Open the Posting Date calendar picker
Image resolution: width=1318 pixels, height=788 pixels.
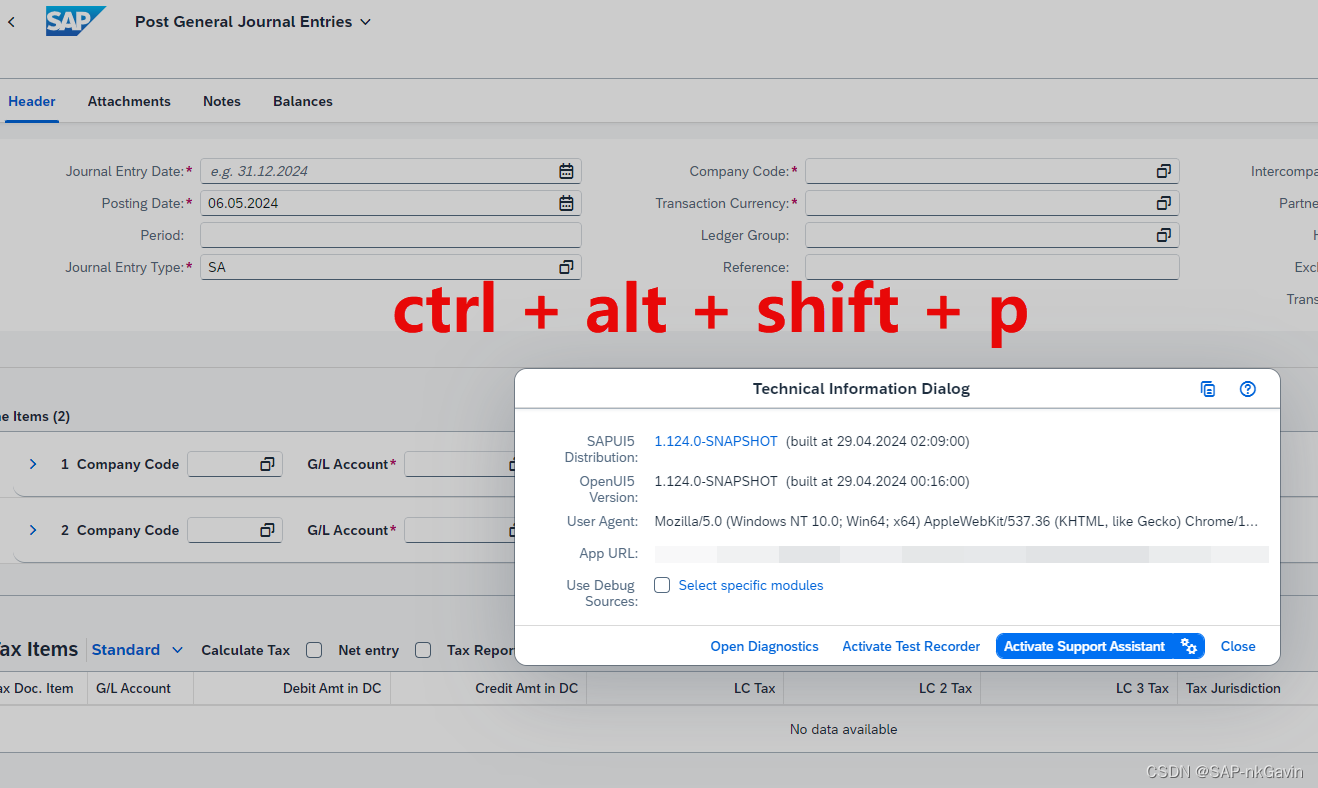pos(566,202)
